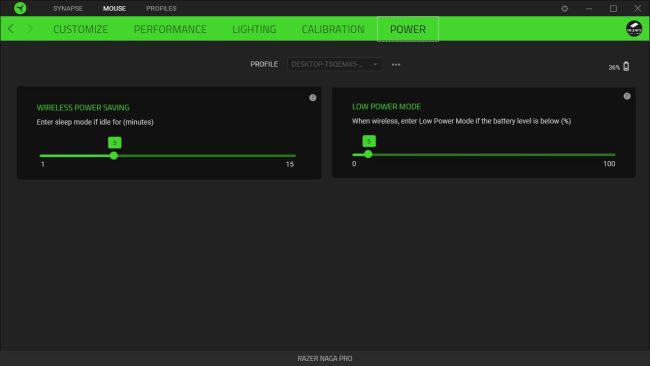Open the Profile dropdown list
650x366 pixels.
pyautogui.click(x=335, y=64)
